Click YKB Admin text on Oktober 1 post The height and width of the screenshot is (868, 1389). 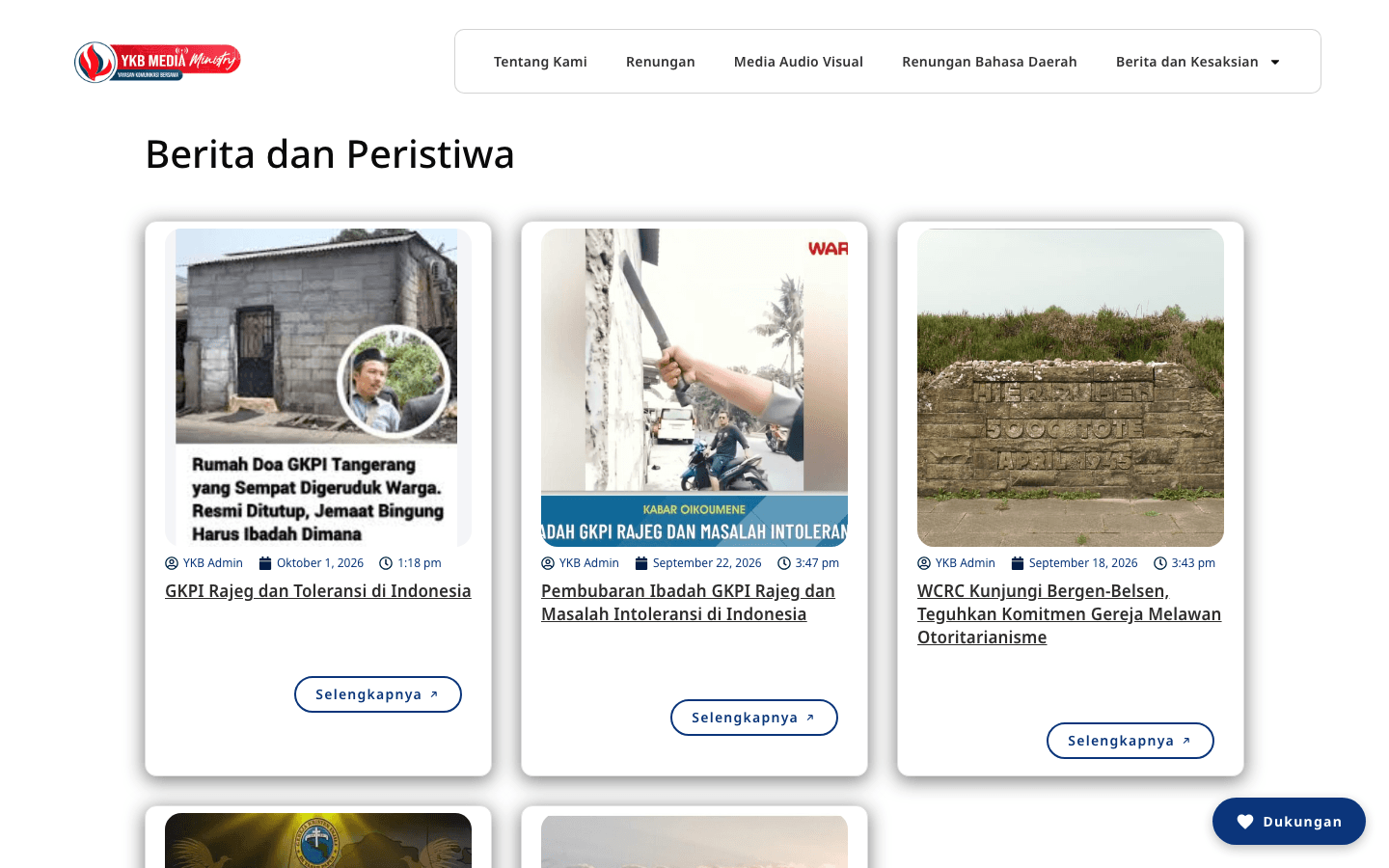coord(213,563)
